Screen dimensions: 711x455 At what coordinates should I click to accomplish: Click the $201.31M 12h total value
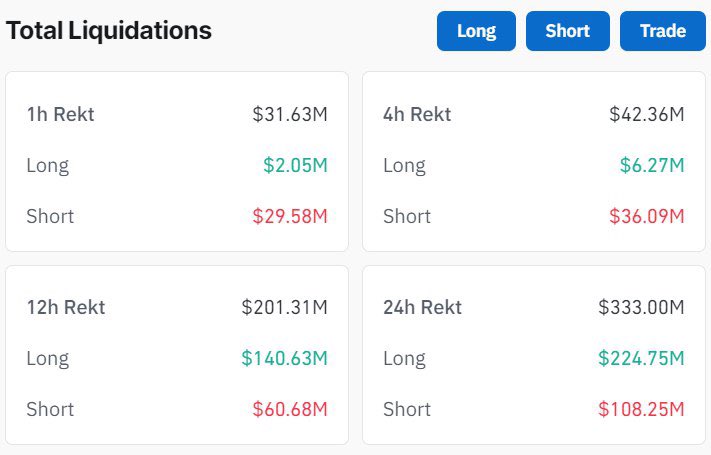(284, 307)
